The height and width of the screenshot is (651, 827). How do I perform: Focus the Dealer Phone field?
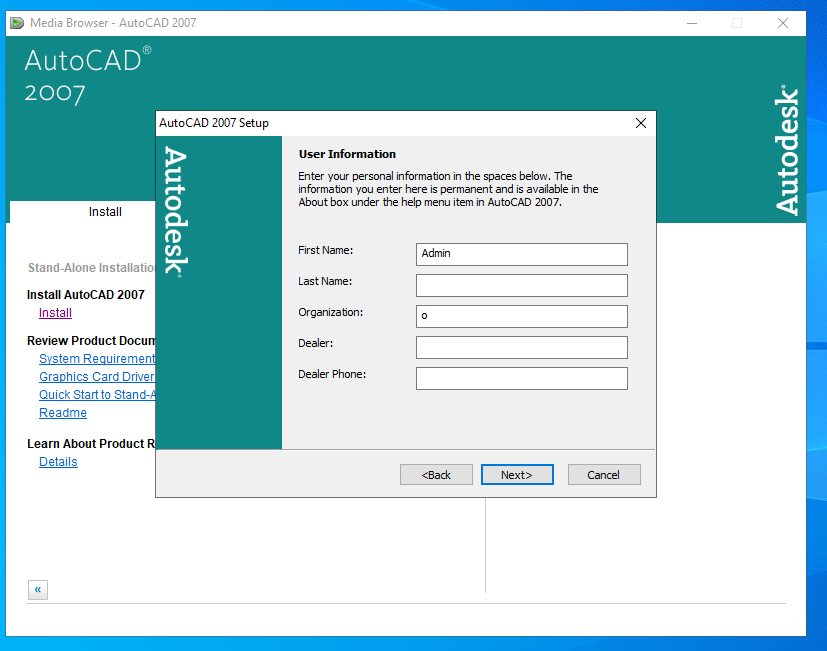tap(521, 378)
